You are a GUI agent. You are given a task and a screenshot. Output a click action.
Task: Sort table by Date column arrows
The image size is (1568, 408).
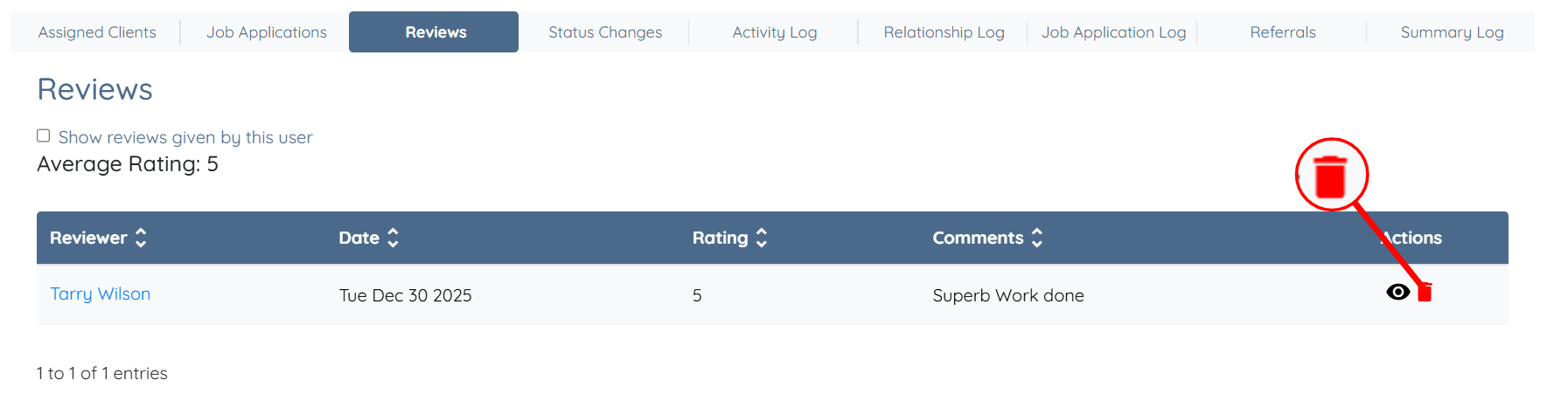(x=393, y=238)
